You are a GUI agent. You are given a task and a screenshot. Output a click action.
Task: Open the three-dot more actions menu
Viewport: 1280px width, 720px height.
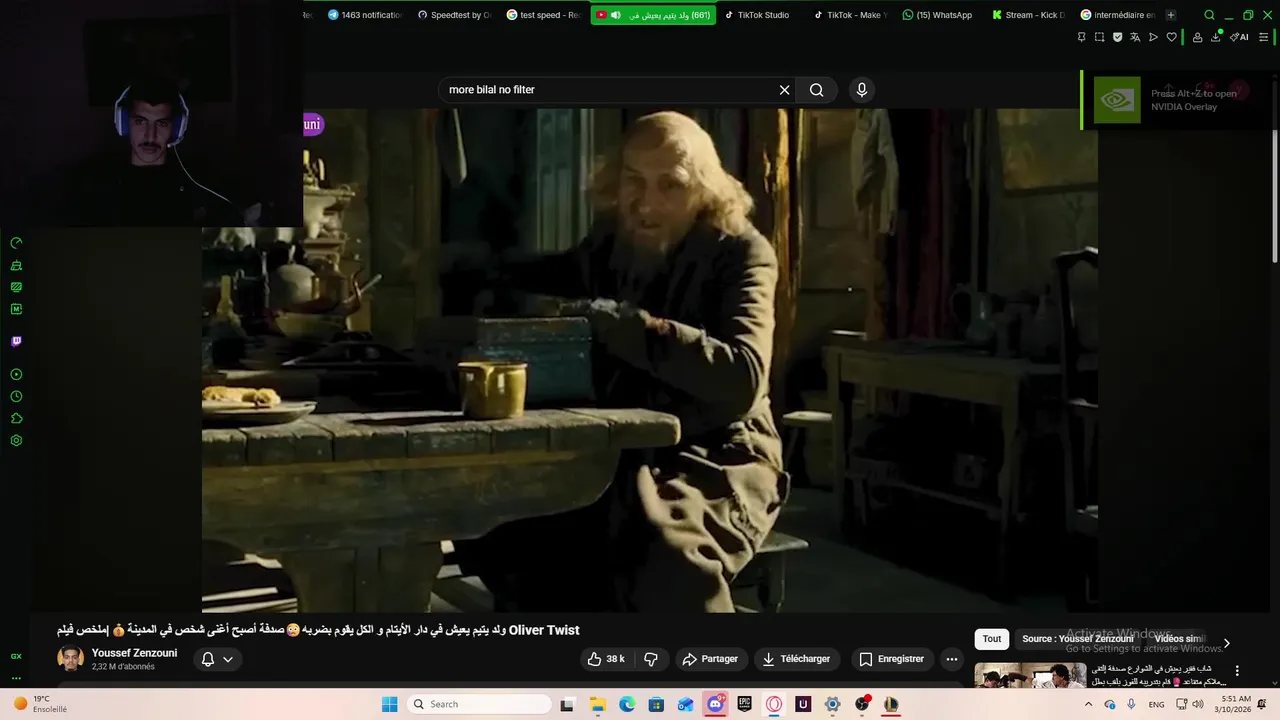click(952, 659)
